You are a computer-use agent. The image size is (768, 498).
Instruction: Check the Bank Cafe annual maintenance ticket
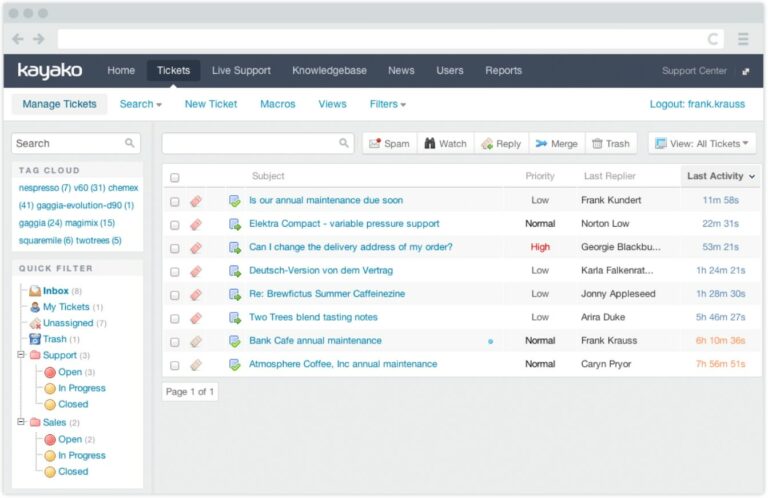174,342
